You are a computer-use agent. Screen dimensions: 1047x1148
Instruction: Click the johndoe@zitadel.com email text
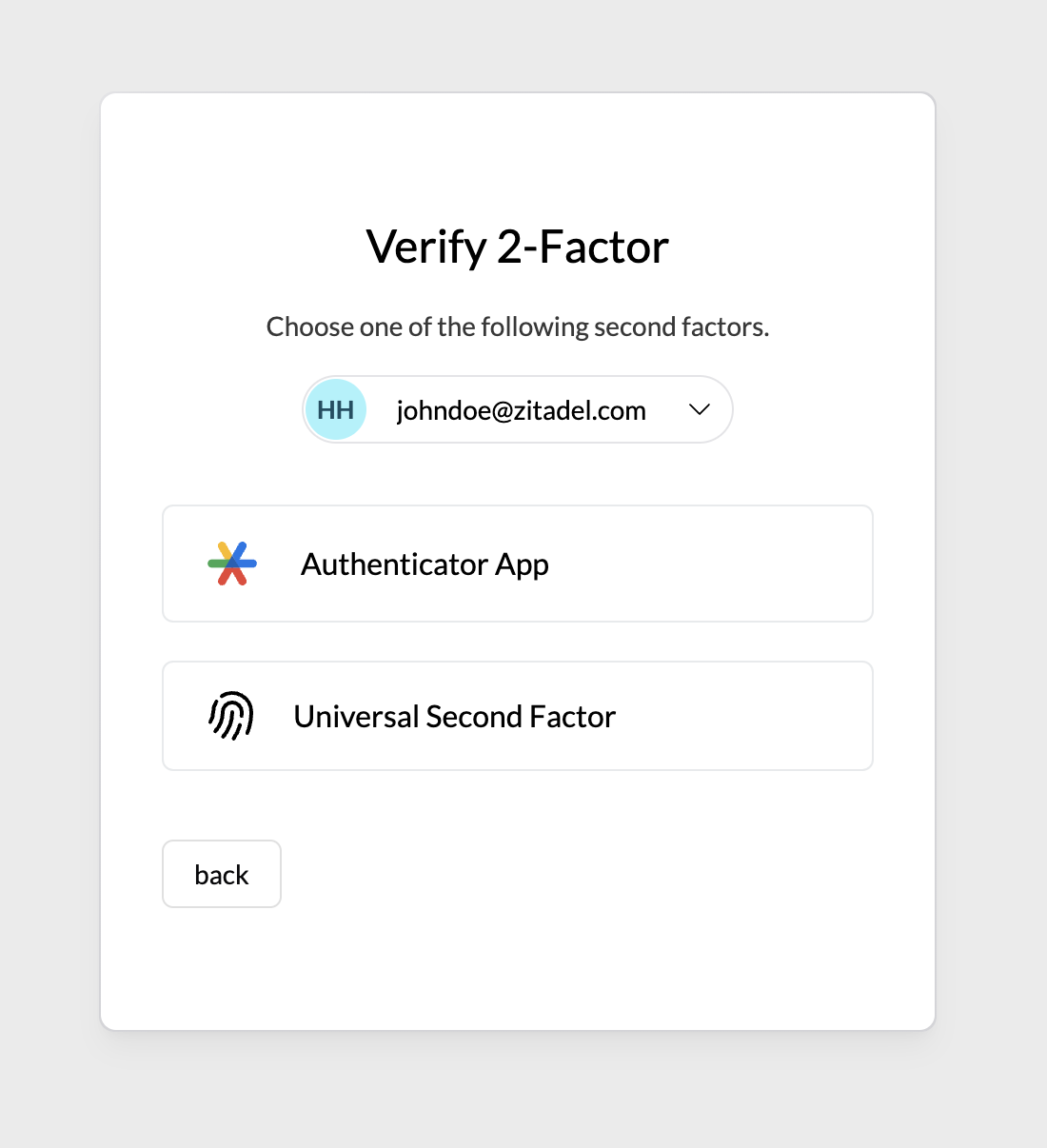pyautogui.click(x=521, y=410)
